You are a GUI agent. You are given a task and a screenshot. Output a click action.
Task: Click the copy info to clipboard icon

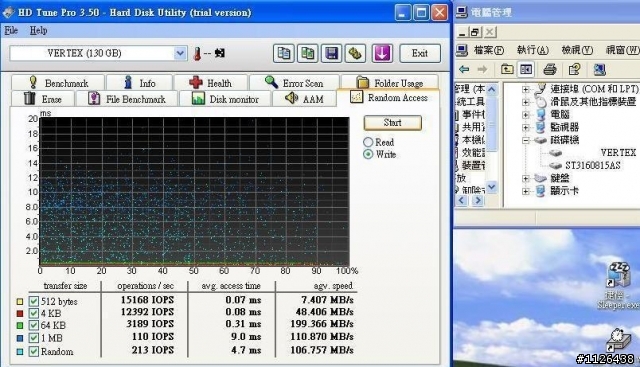[284, 53]
